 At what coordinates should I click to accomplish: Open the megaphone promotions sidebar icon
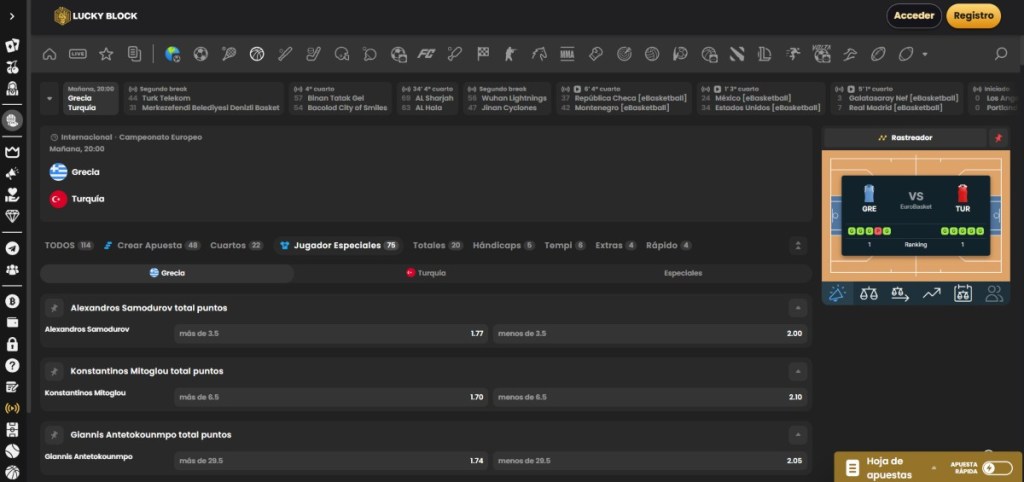[x=12, y=173]
